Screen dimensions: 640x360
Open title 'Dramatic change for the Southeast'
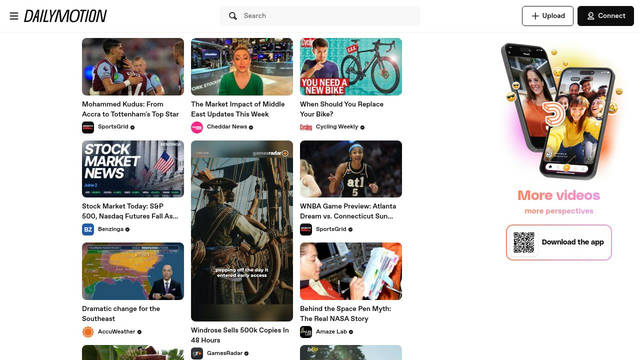point(121,313)
